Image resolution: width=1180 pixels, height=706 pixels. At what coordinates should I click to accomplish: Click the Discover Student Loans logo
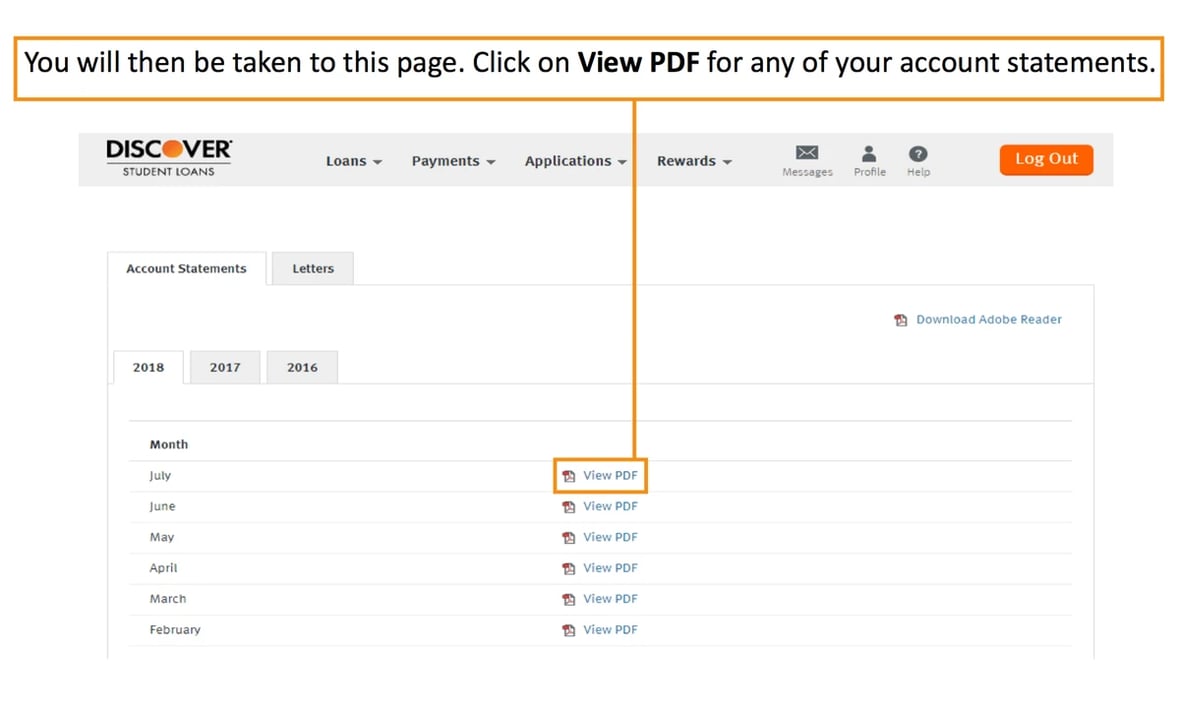[x=169, y=158]
